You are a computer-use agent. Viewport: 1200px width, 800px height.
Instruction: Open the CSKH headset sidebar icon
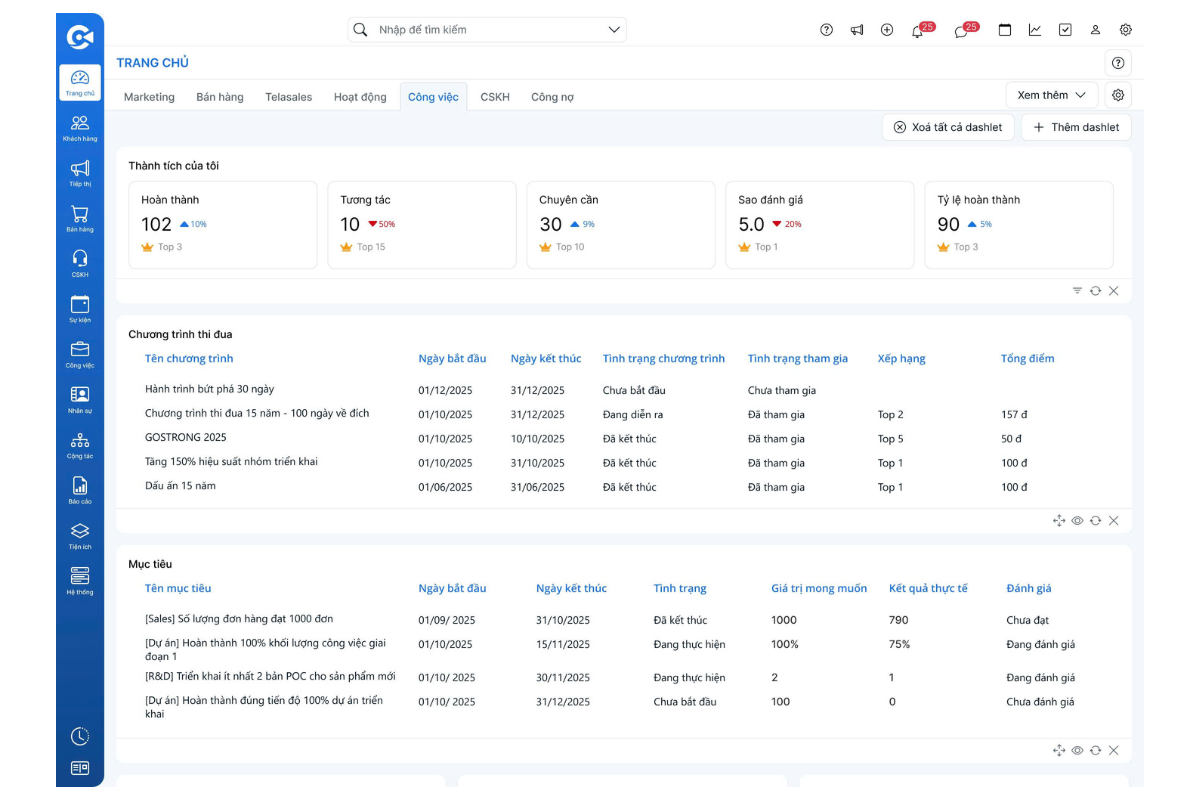tap(80, 263)
